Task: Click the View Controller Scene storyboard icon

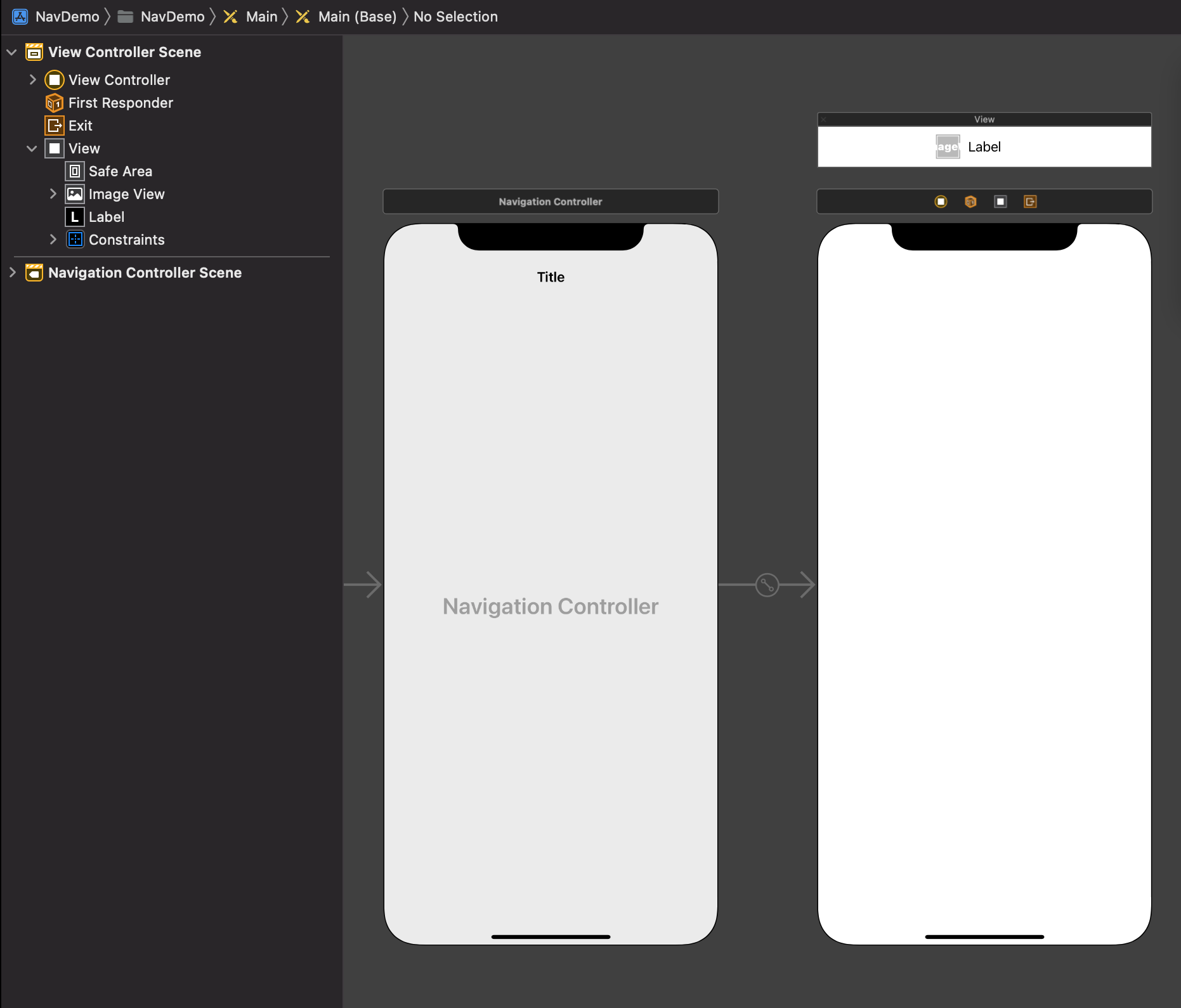Action: (34, 52)
